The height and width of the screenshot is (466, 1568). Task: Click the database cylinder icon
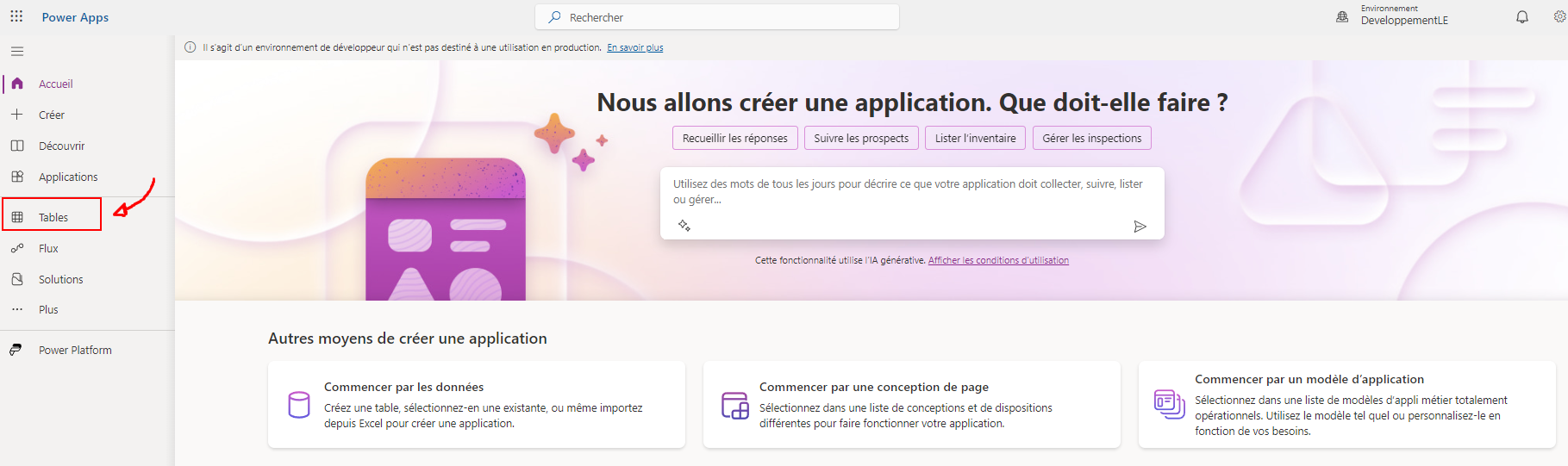[299, 405]
